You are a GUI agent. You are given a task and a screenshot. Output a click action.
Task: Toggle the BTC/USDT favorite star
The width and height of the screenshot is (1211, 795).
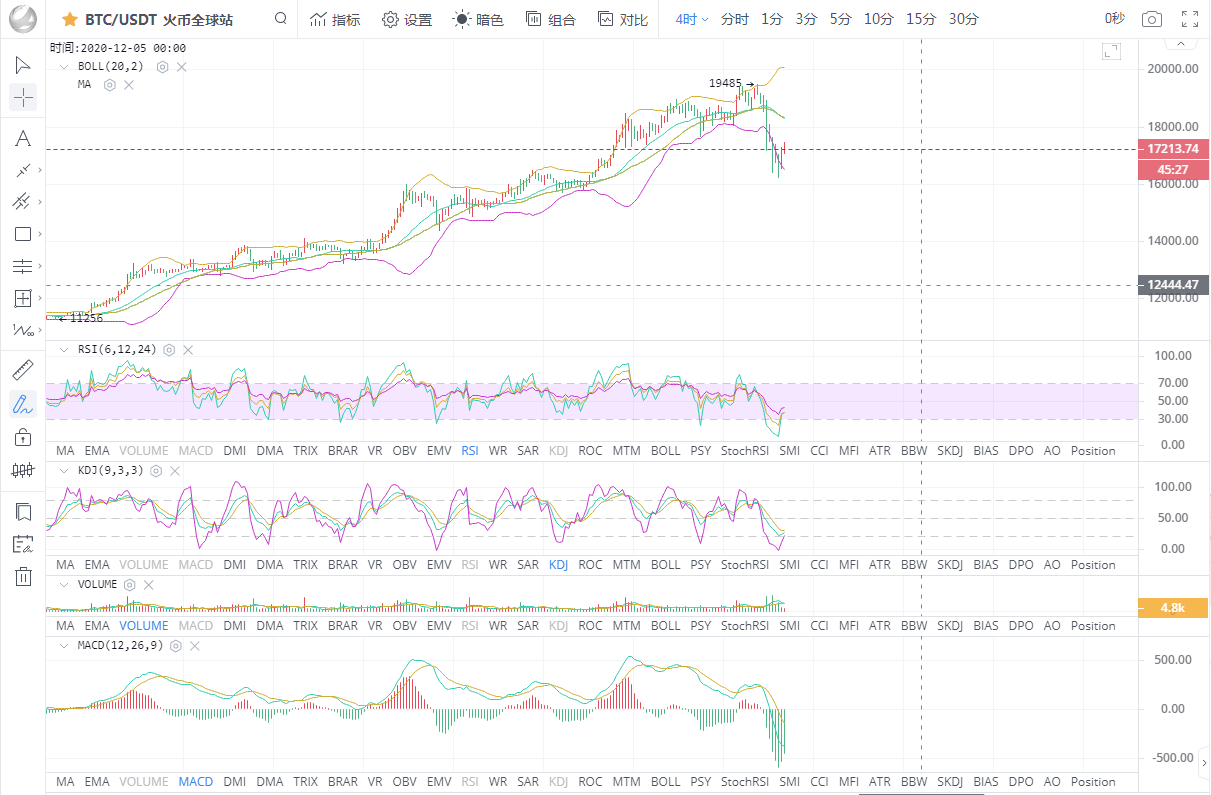pyautogui.click(x=69, y=19)
